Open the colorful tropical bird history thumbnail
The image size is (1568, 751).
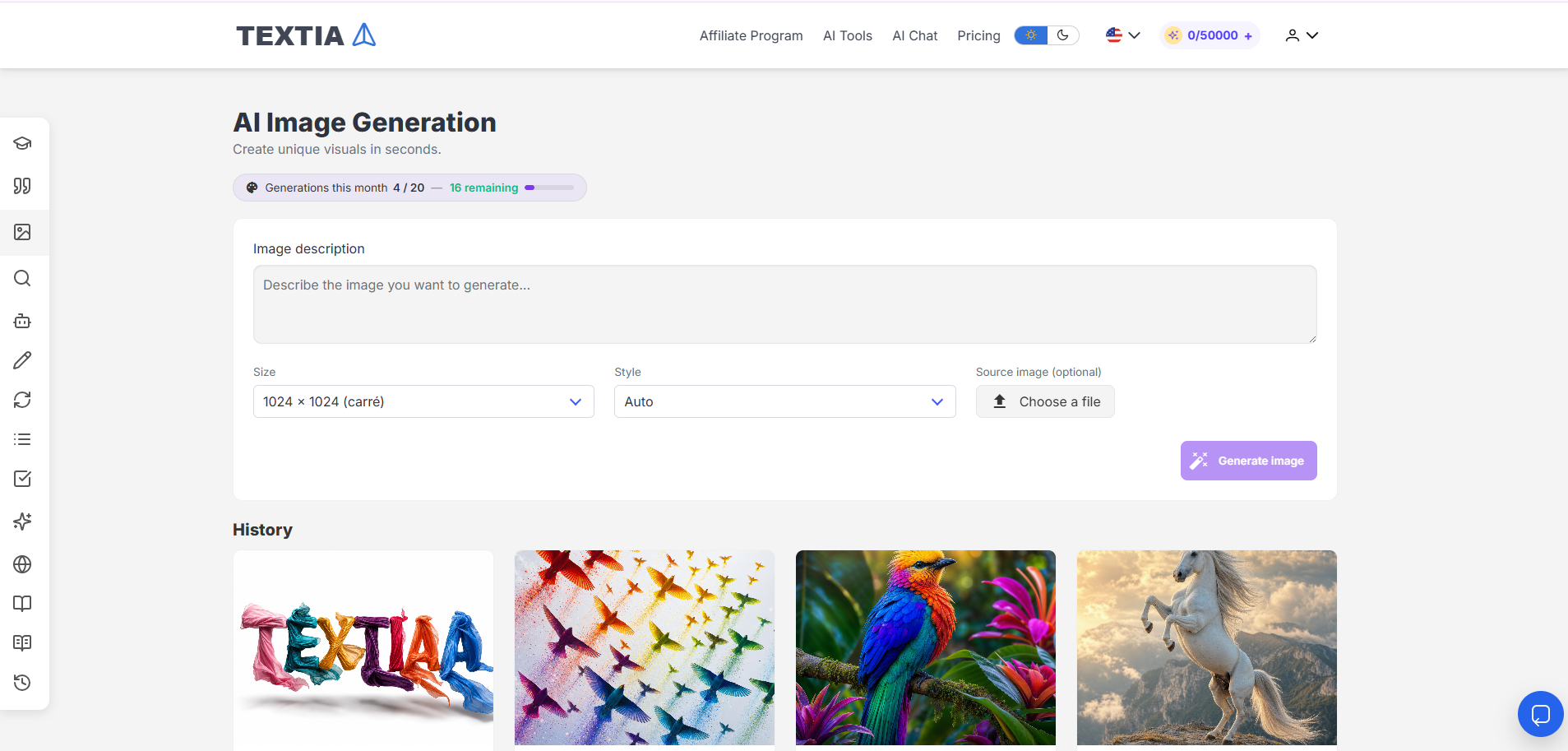coord(926,648)
